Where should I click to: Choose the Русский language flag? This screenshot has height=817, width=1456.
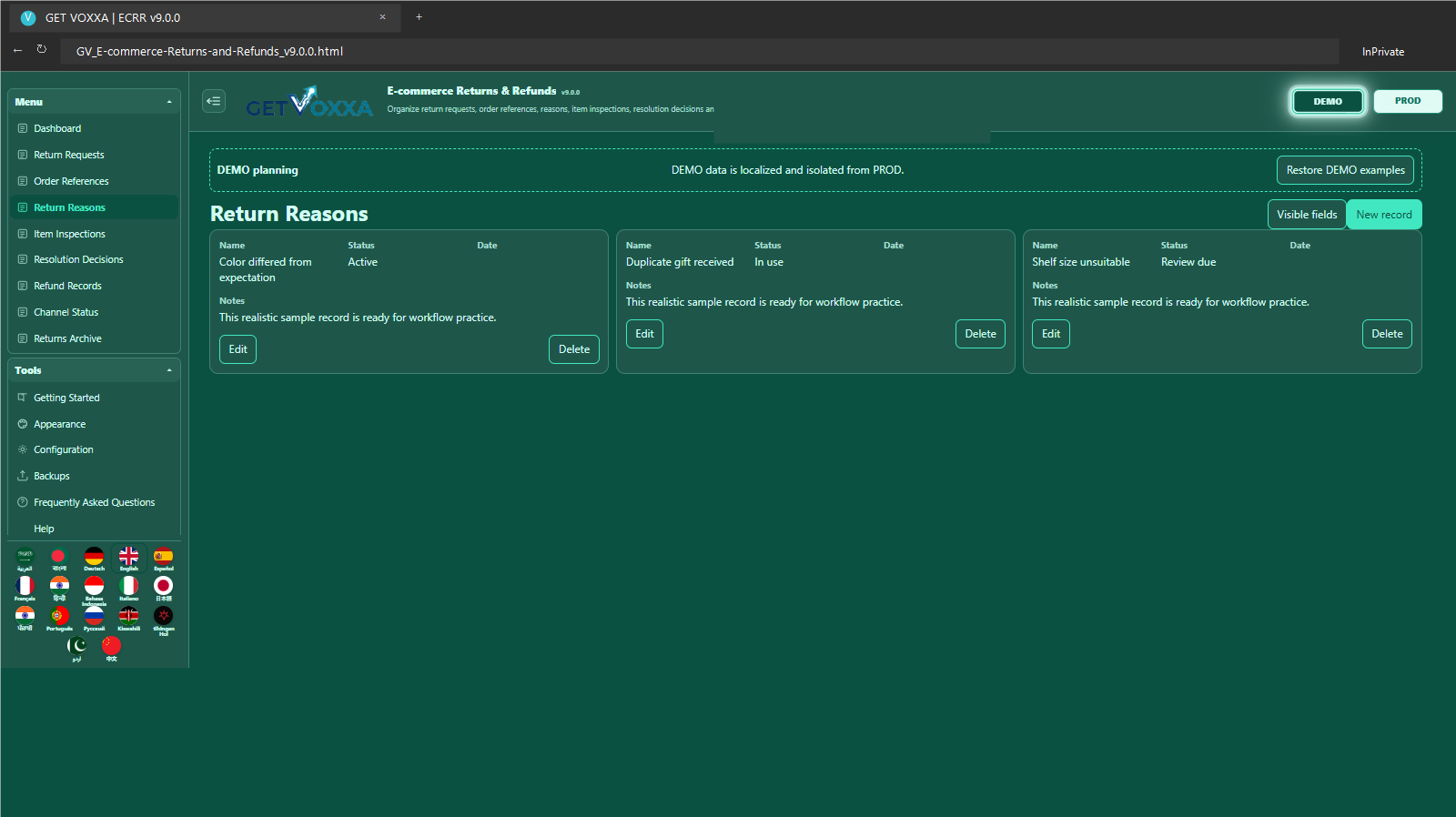click(x=94, y=619)
